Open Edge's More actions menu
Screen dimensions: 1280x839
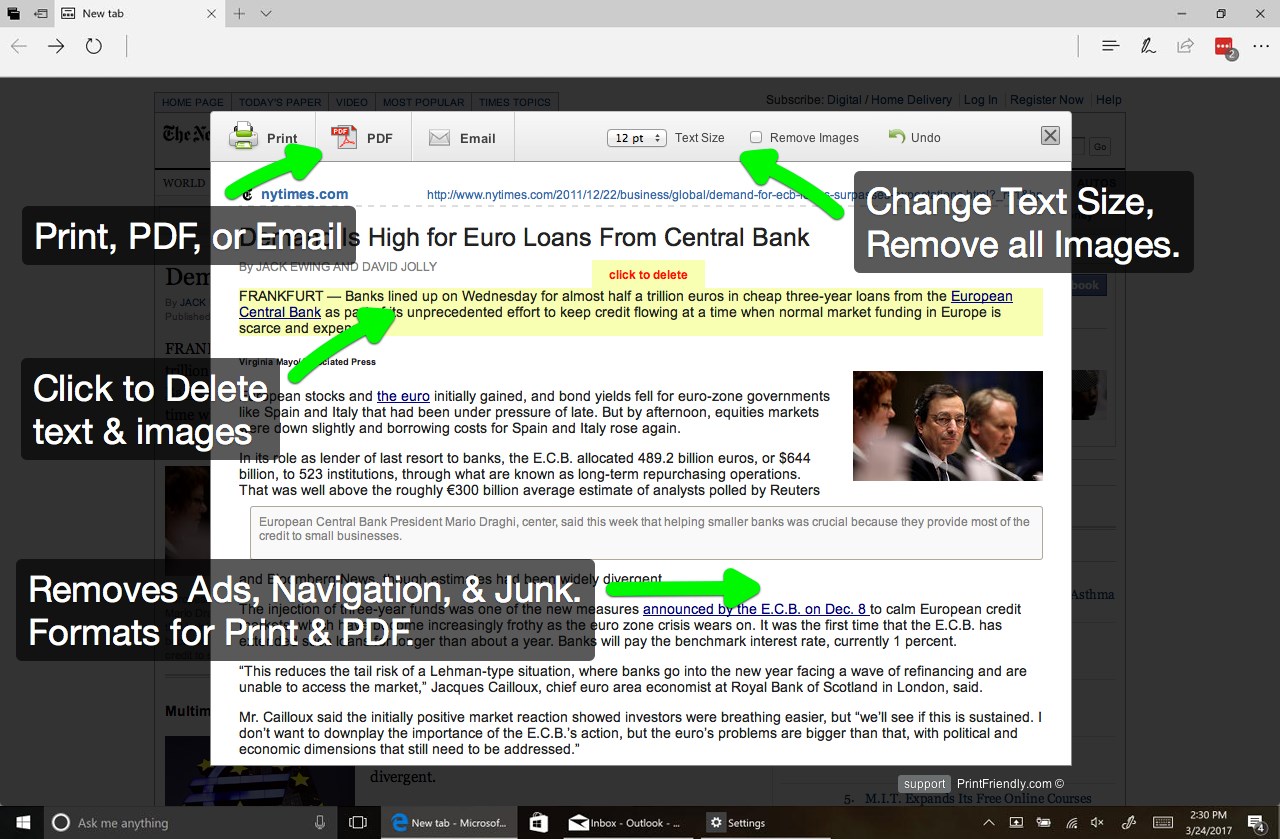click(1261, 46)
